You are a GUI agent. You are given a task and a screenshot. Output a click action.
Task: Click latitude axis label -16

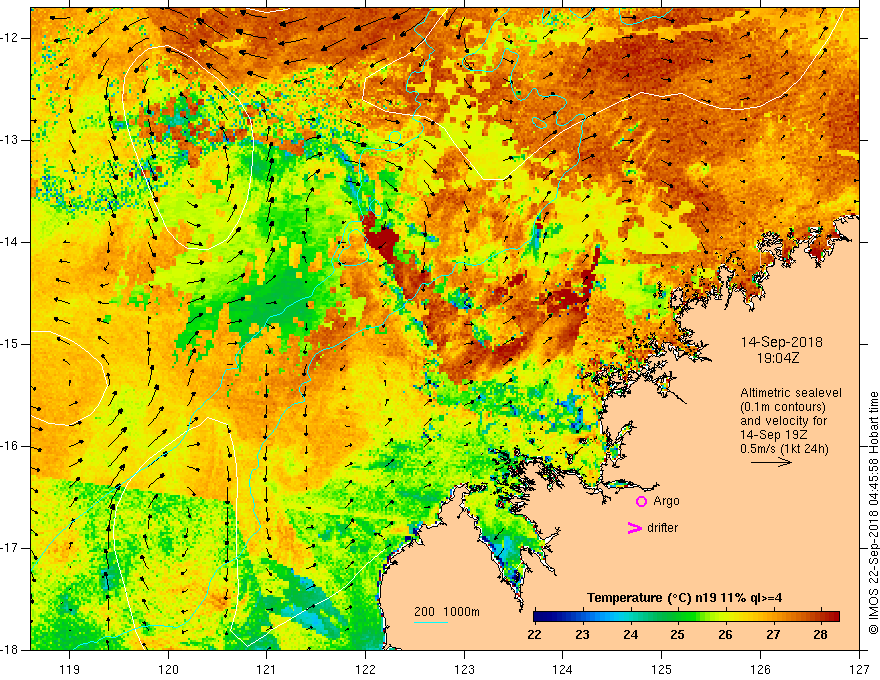[x=11, y=446]
